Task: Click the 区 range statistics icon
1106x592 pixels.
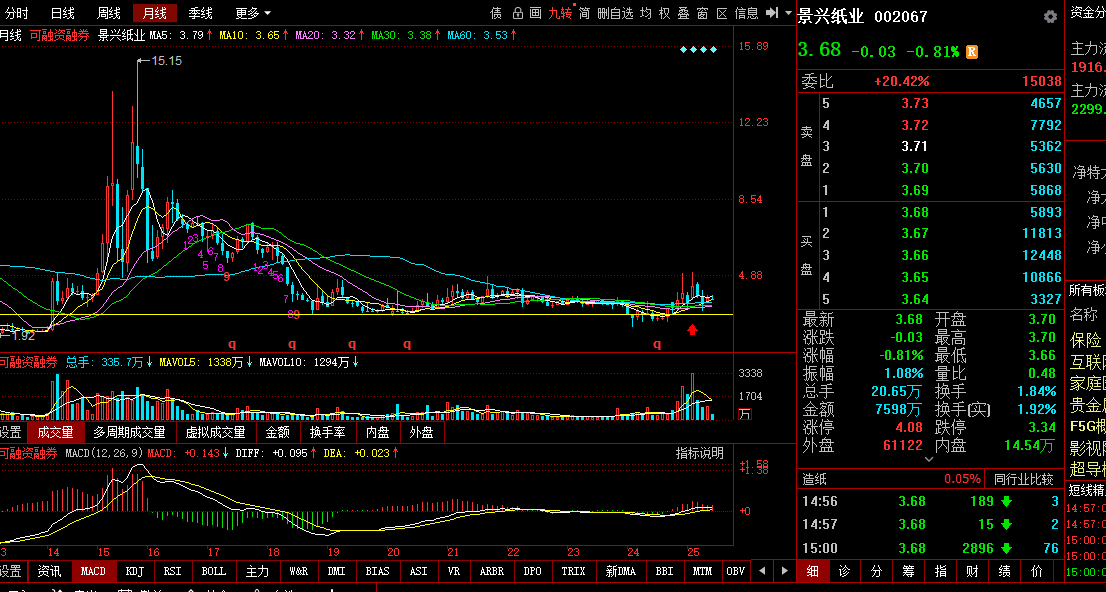Action: 722,13
